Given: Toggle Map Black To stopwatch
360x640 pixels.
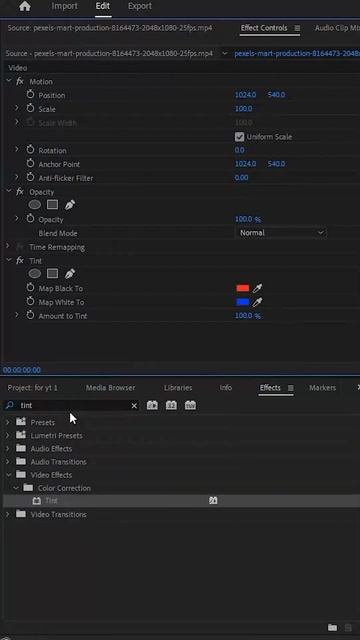Looking at the screenshot, I should point(30,288).
